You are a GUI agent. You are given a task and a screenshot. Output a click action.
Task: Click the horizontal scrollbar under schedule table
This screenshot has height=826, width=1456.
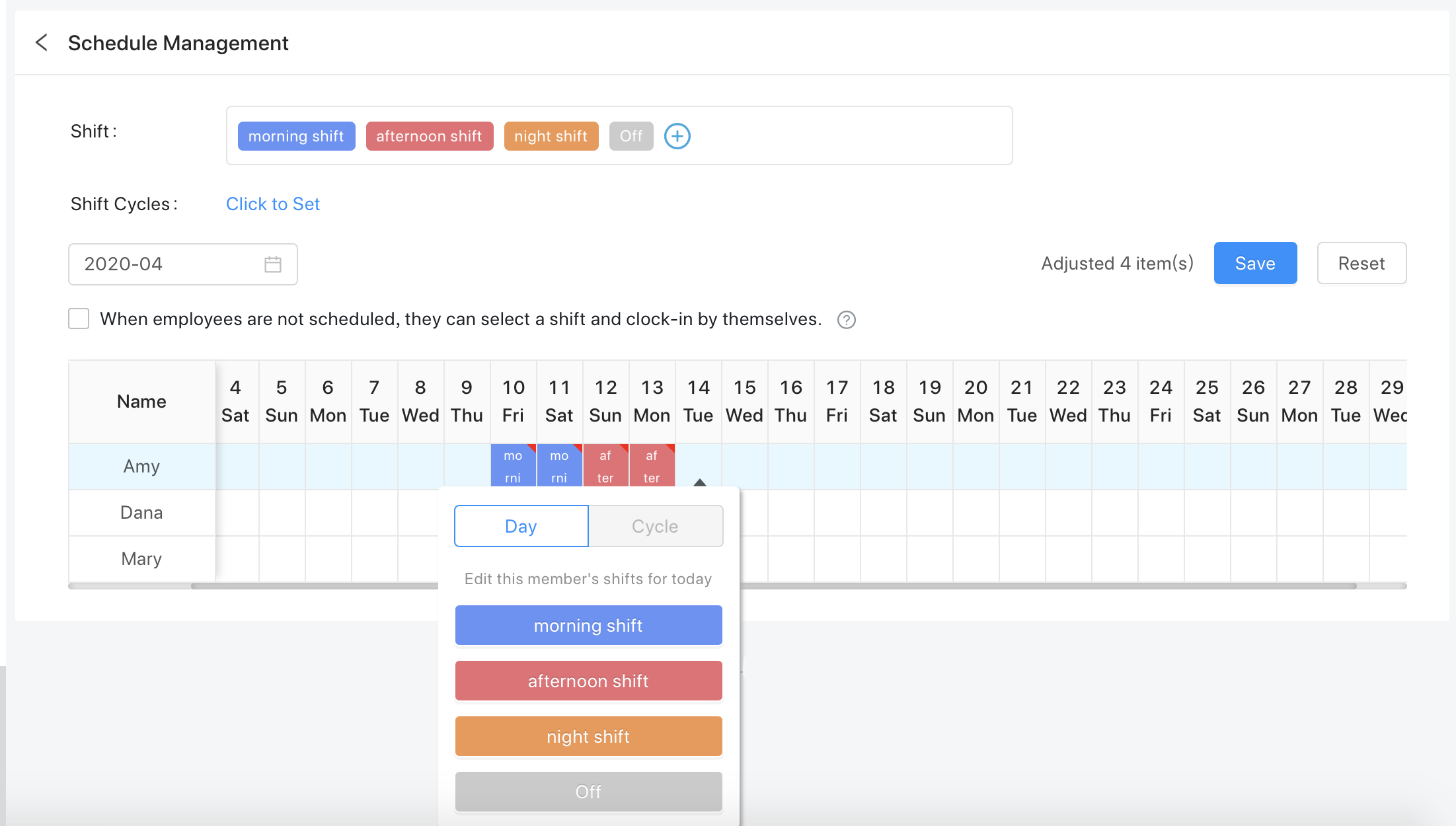(991, 586)
